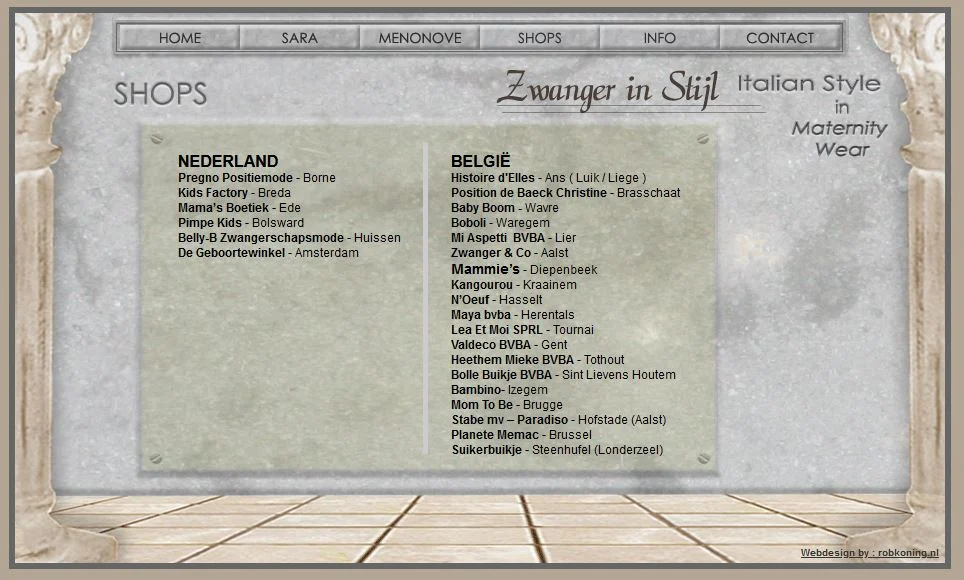Click Bolle Buikje BVBA entry
Image resolution: width=964 pixels, height=580 pixels.
coord(563,375)
